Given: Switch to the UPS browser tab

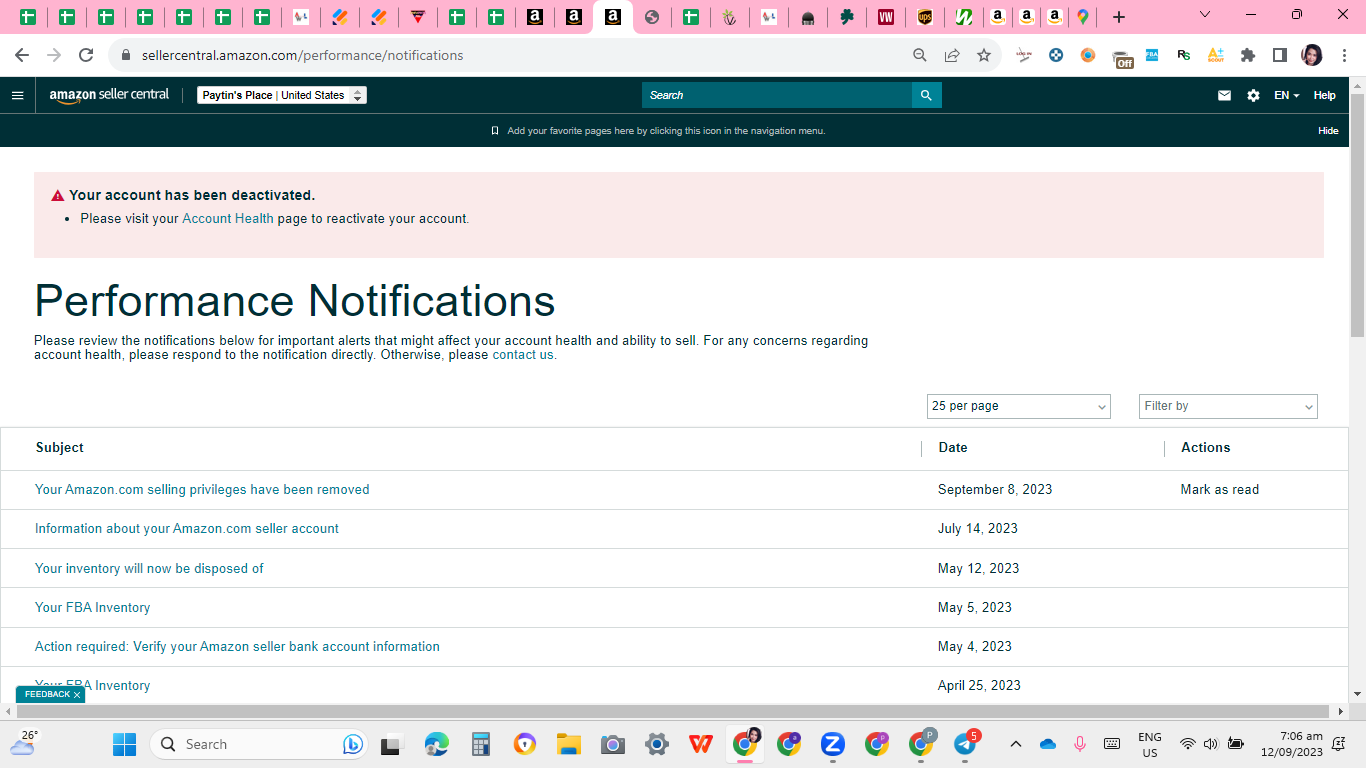Looking at the screenshot, I should tap(925, 17).
